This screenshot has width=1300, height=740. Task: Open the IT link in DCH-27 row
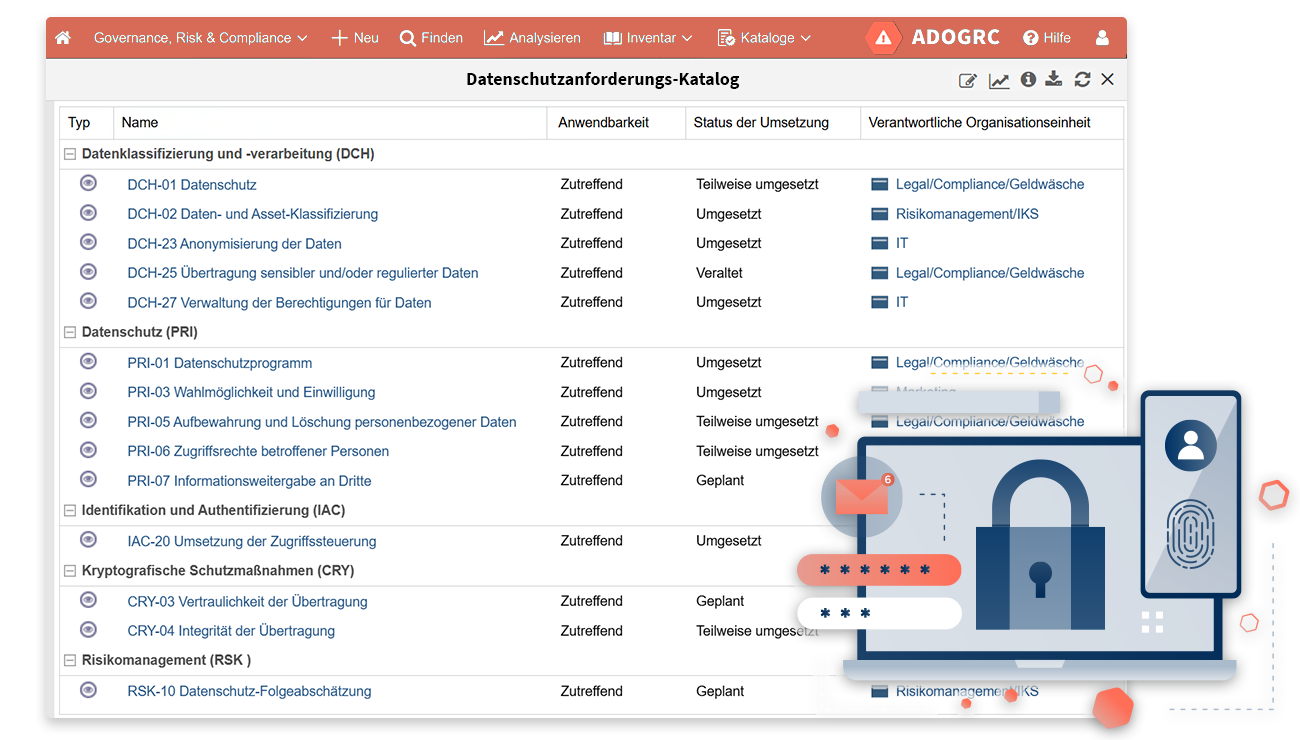tap(902, 302)
